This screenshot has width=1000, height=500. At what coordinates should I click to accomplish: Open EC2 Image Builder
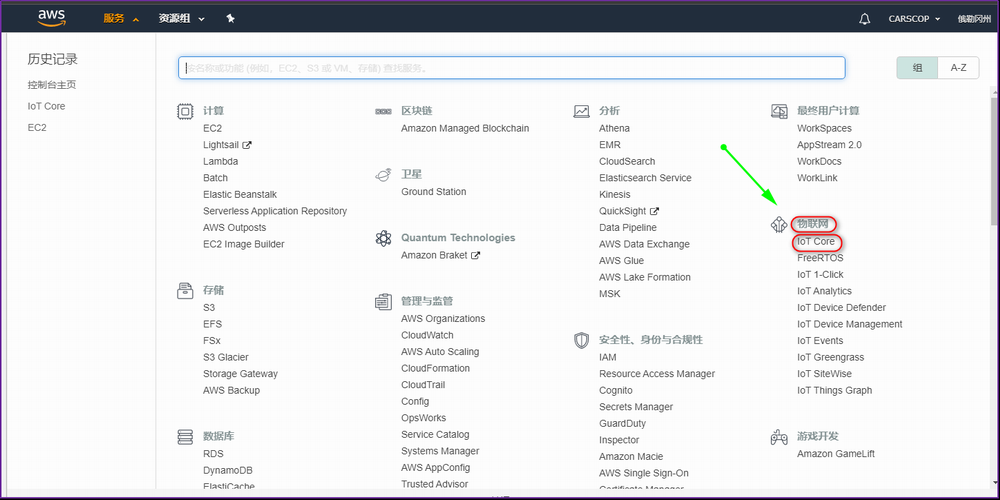tap(244, 244)
